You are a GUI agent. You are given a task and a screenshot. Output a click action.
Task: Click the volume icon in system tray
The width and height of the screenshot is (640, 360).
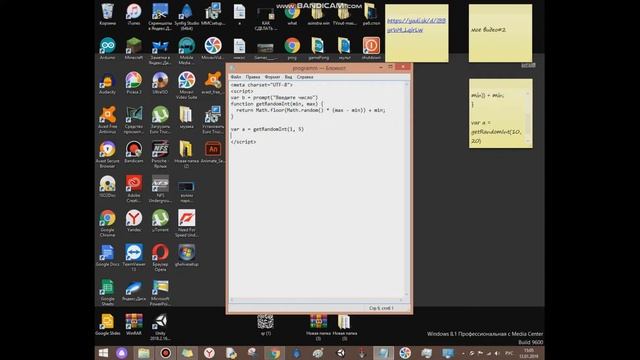point(497,353)
